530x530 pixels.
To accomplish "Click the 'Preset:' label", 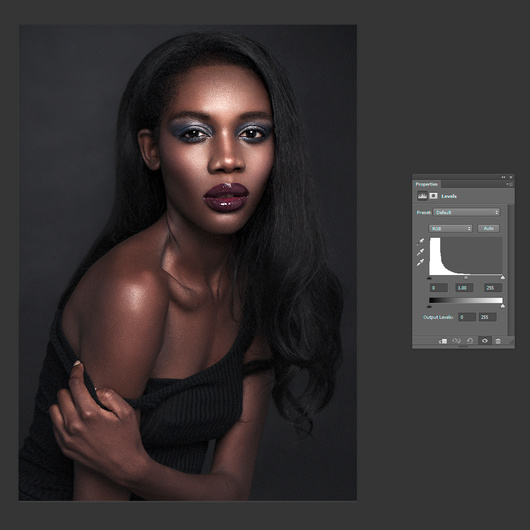I will tap(424, 213).
